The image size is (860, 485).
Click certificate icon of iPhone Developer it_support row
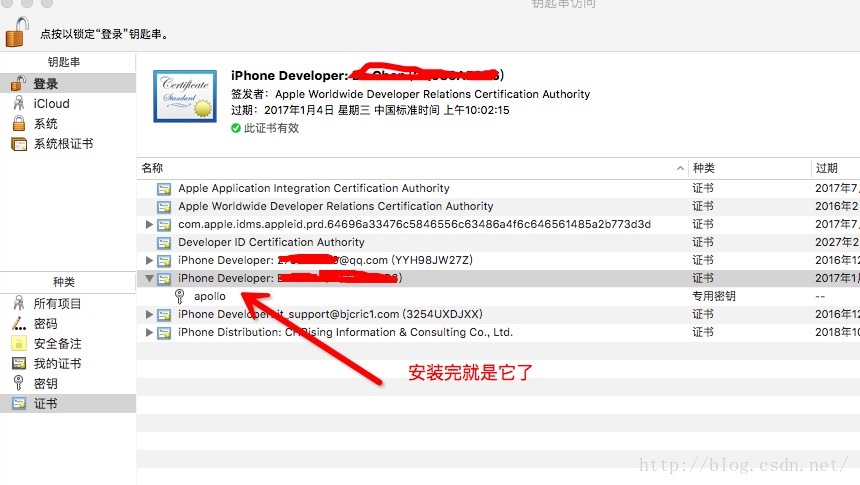tap(164, 315)
